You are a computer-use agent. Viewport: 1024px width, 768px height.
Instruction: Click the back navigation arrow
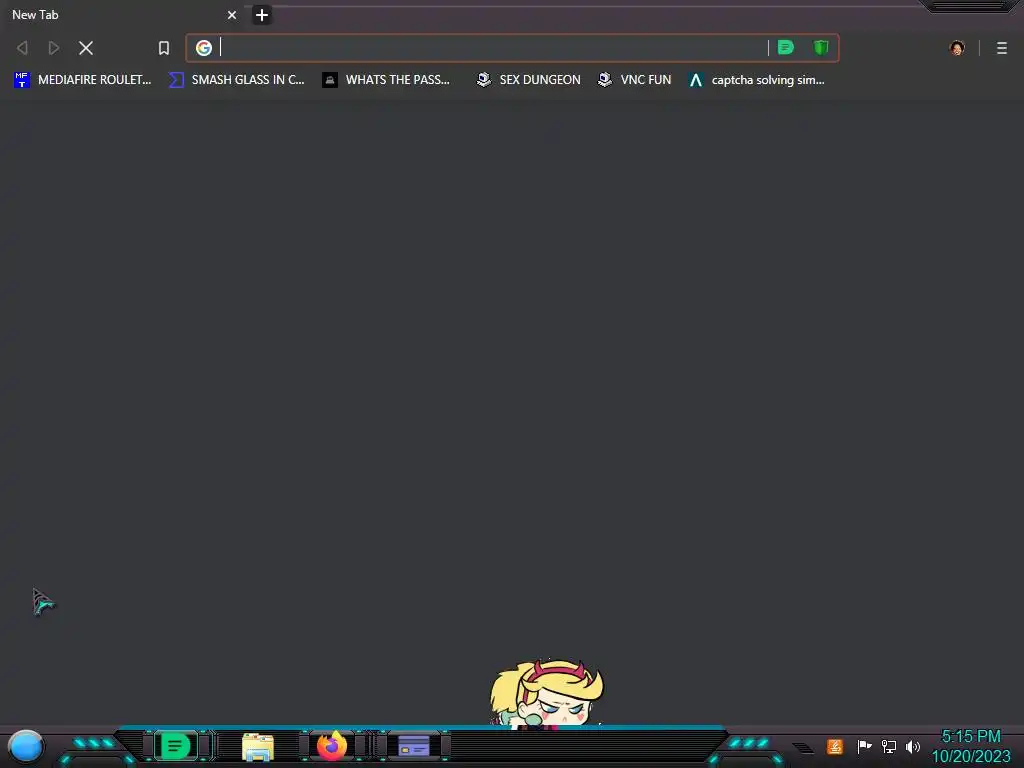point(22,48)
